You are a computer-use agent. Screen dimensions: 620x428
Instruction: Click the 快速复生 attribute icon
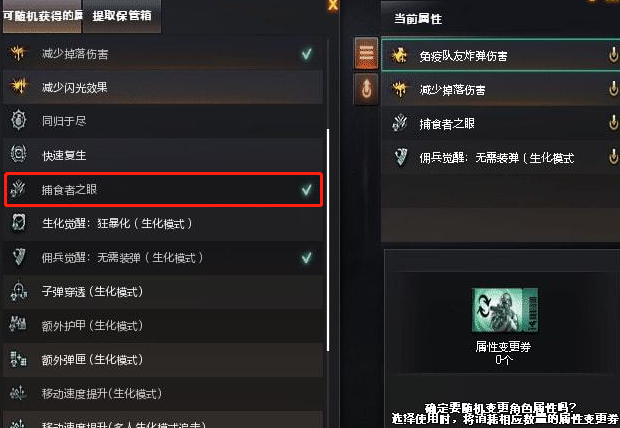point(19,154)
